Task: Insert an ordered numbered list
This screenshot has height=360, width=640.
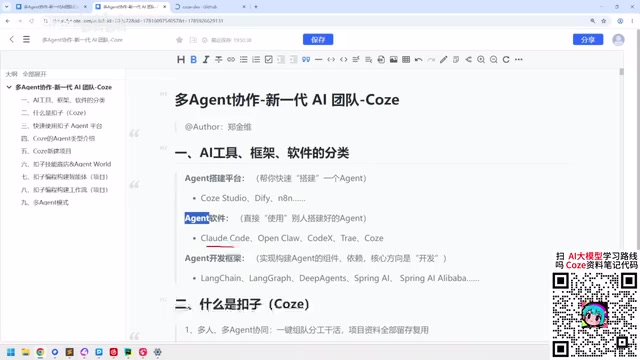Action: 256,60
